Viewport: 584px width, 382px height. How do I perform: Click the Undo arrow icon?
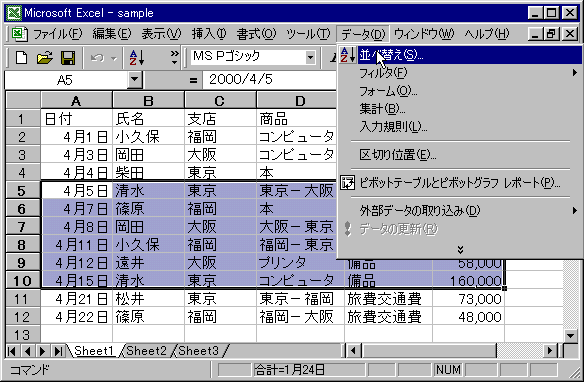pyautogui.click(x=97, y=58)
